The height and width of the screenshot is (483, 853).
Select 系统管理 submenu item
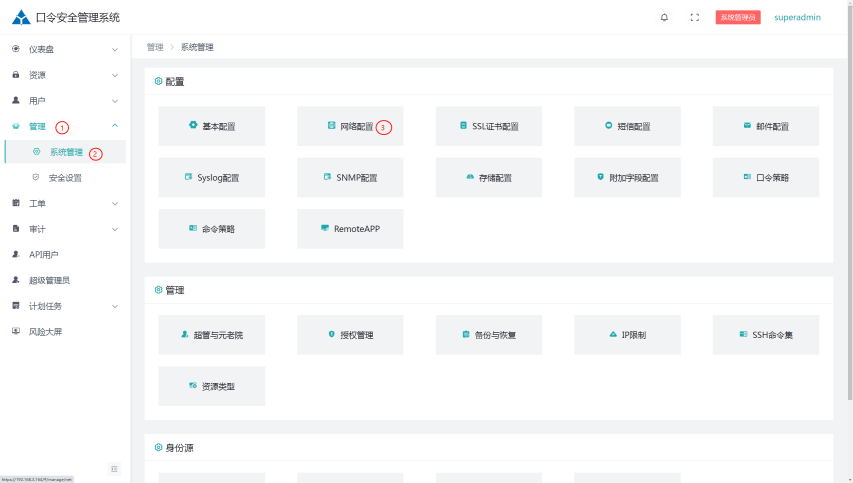click(x=66, y=152)
